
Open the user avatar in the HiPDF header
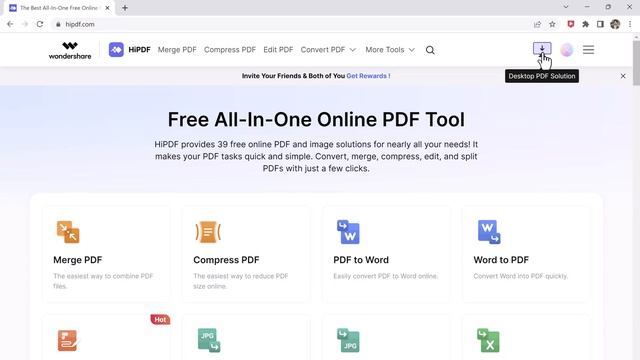point(567,50)
